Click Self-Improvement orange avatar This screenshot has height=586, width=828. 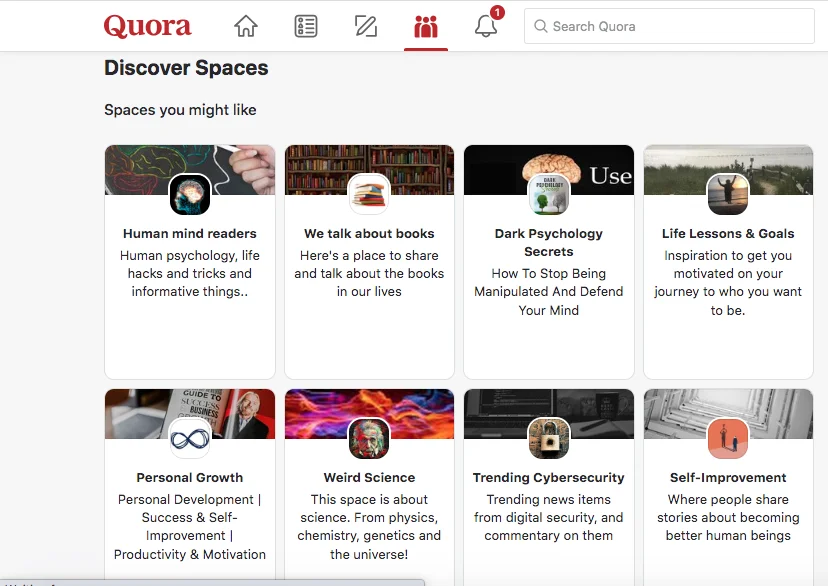point(728,438)
